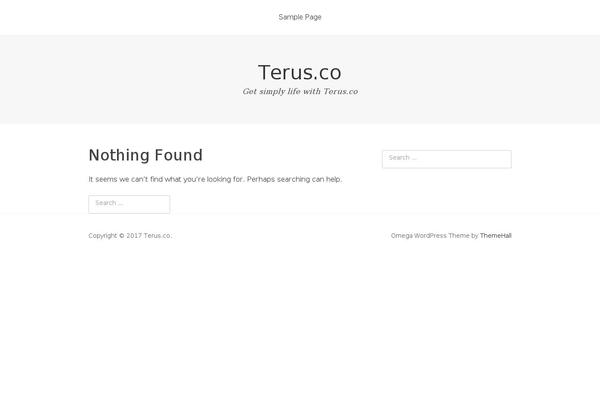Click Terus.co in the footer copyright line

point(157,235)
